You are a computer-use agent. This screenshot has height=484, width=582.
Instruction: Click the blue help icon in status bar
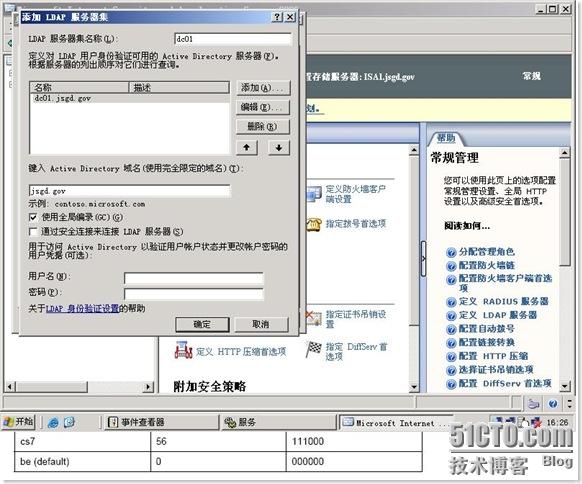pyautogui.click(x=553, y=403)
